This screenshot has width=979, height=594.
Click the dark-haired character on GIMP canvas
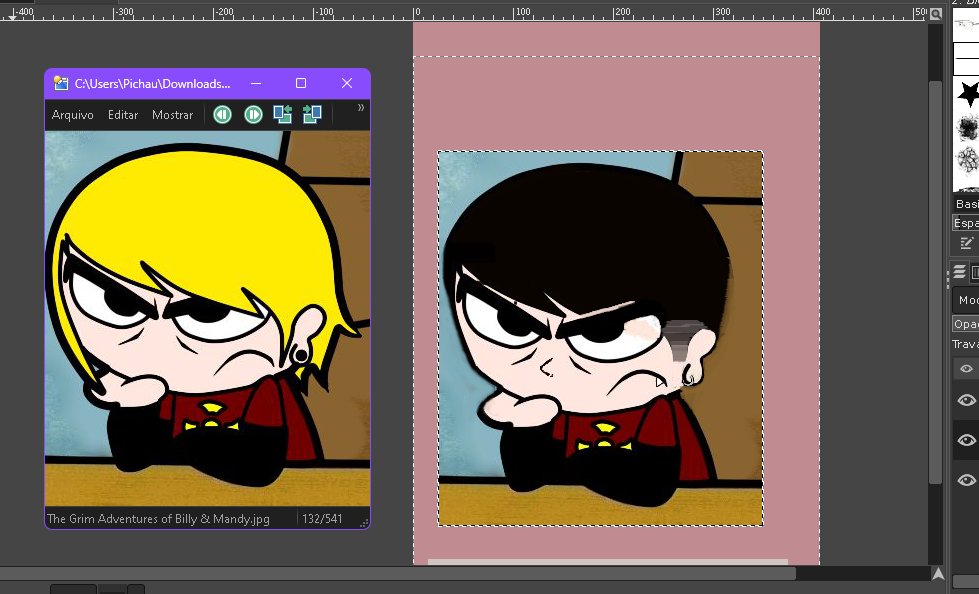[x=600, y=338]
